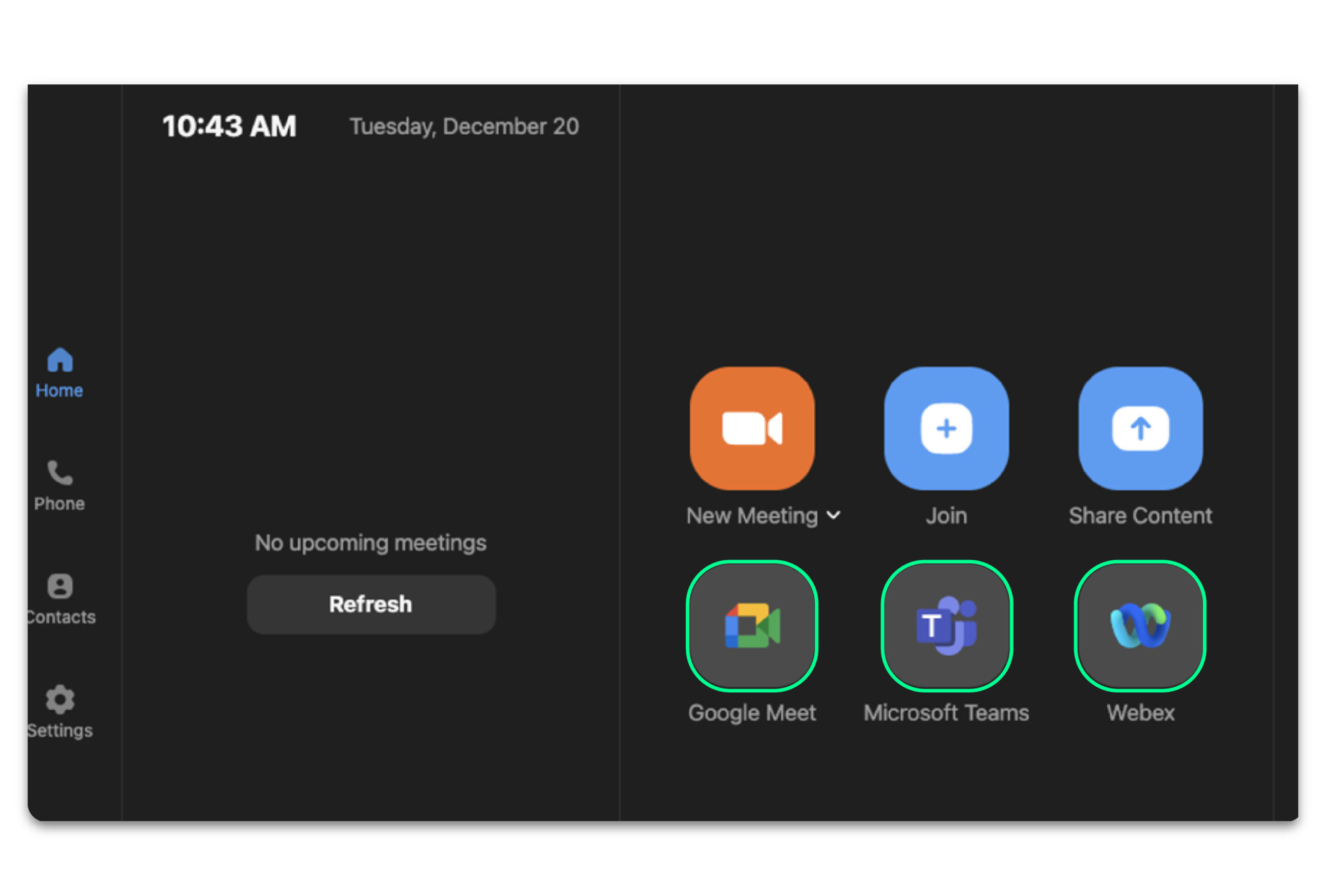Screen dimensions: 1332x896
Task: Click the blue Join plus icon
Action: pyautogui.click(x=946, y=429)
